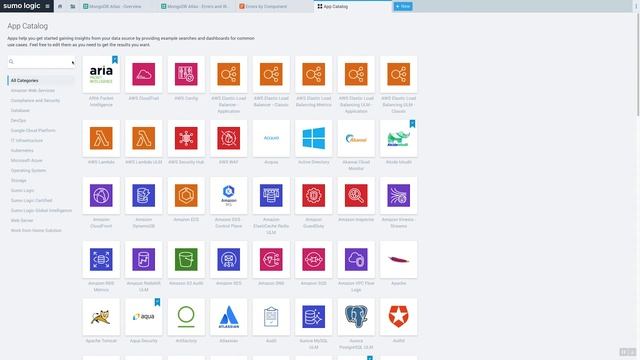Filter by Compliance and Security category
Screen dimensions: 640x360
35,100
